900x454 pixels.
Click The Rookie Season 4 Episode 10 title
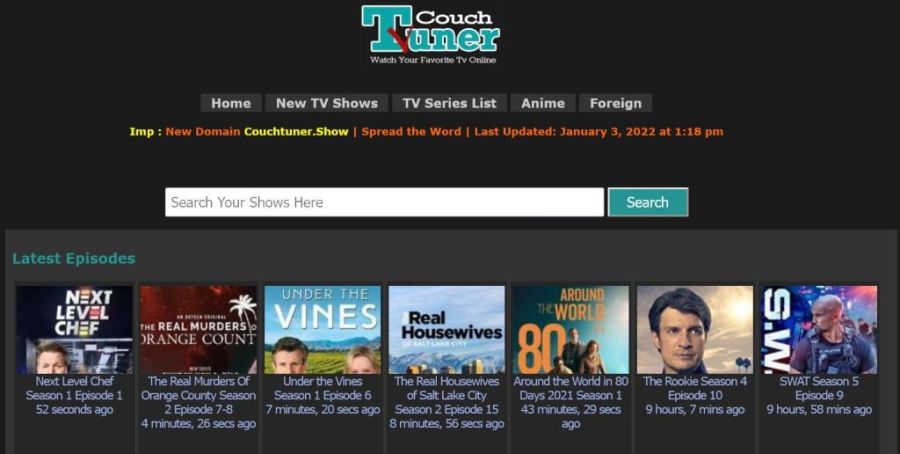(695, 388)
